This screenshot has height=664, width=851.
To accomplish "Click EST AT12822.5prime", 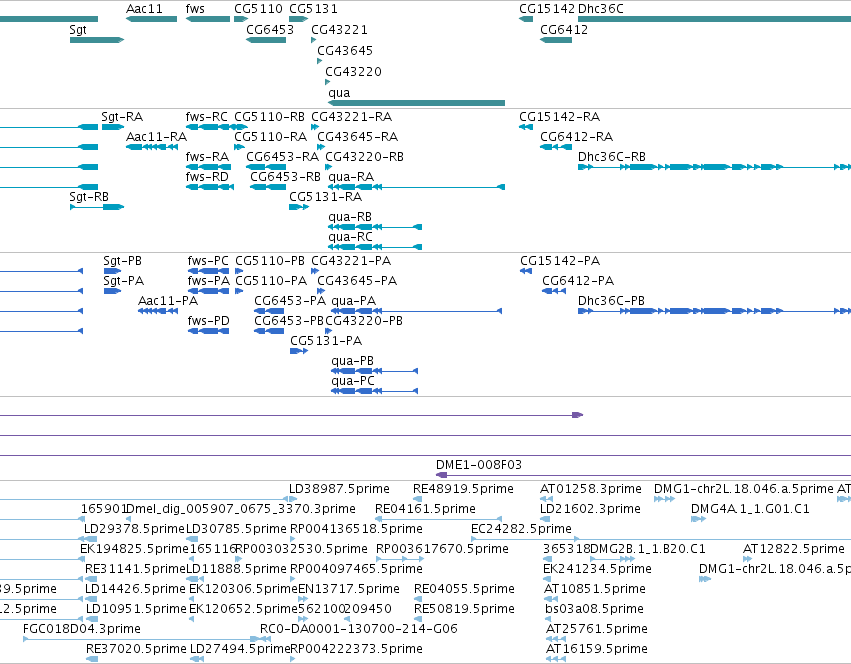I will [747, 559].
